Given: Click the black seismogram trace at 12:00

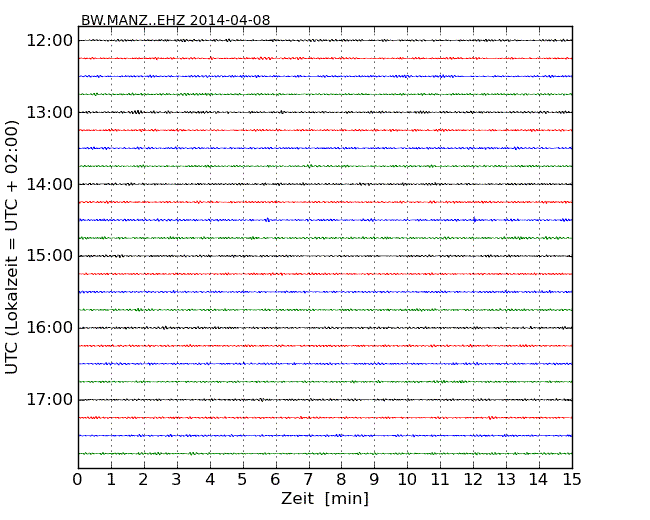Looking at the screenshot, I should coord(325,41).
